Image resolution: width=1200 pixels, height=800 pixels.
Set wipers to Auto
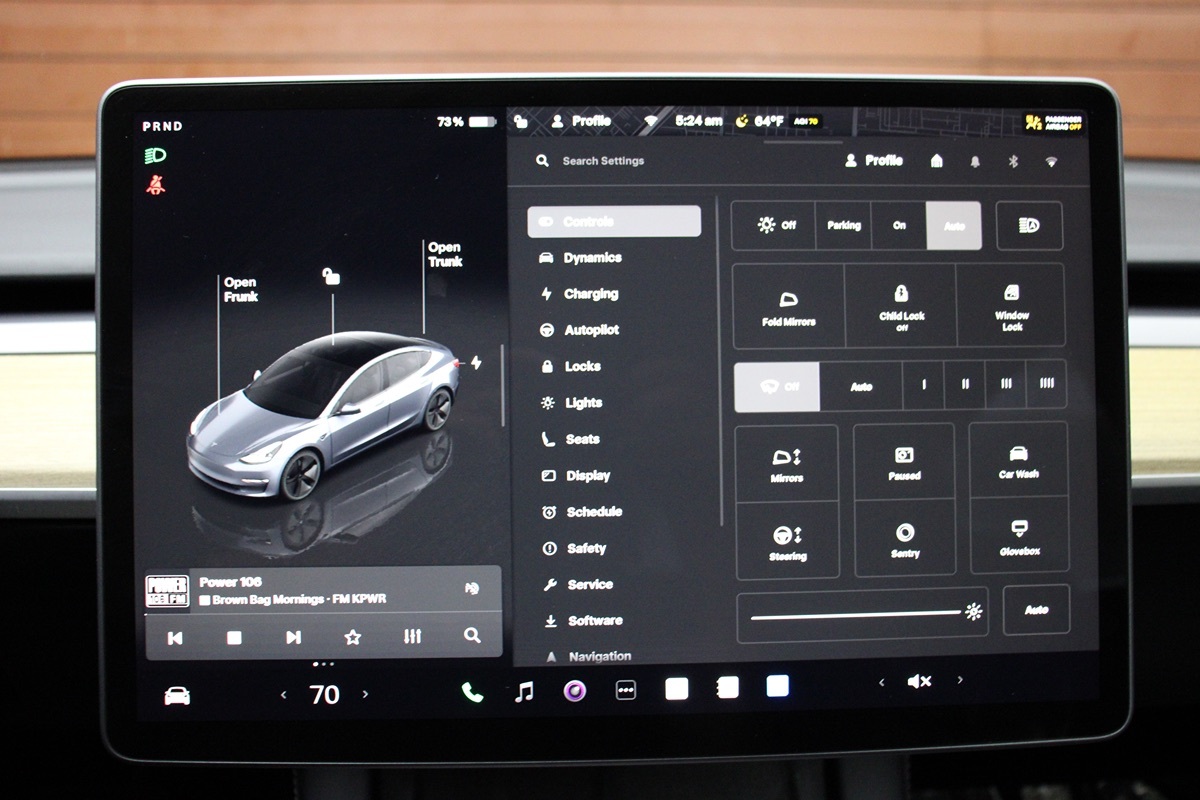860,386
